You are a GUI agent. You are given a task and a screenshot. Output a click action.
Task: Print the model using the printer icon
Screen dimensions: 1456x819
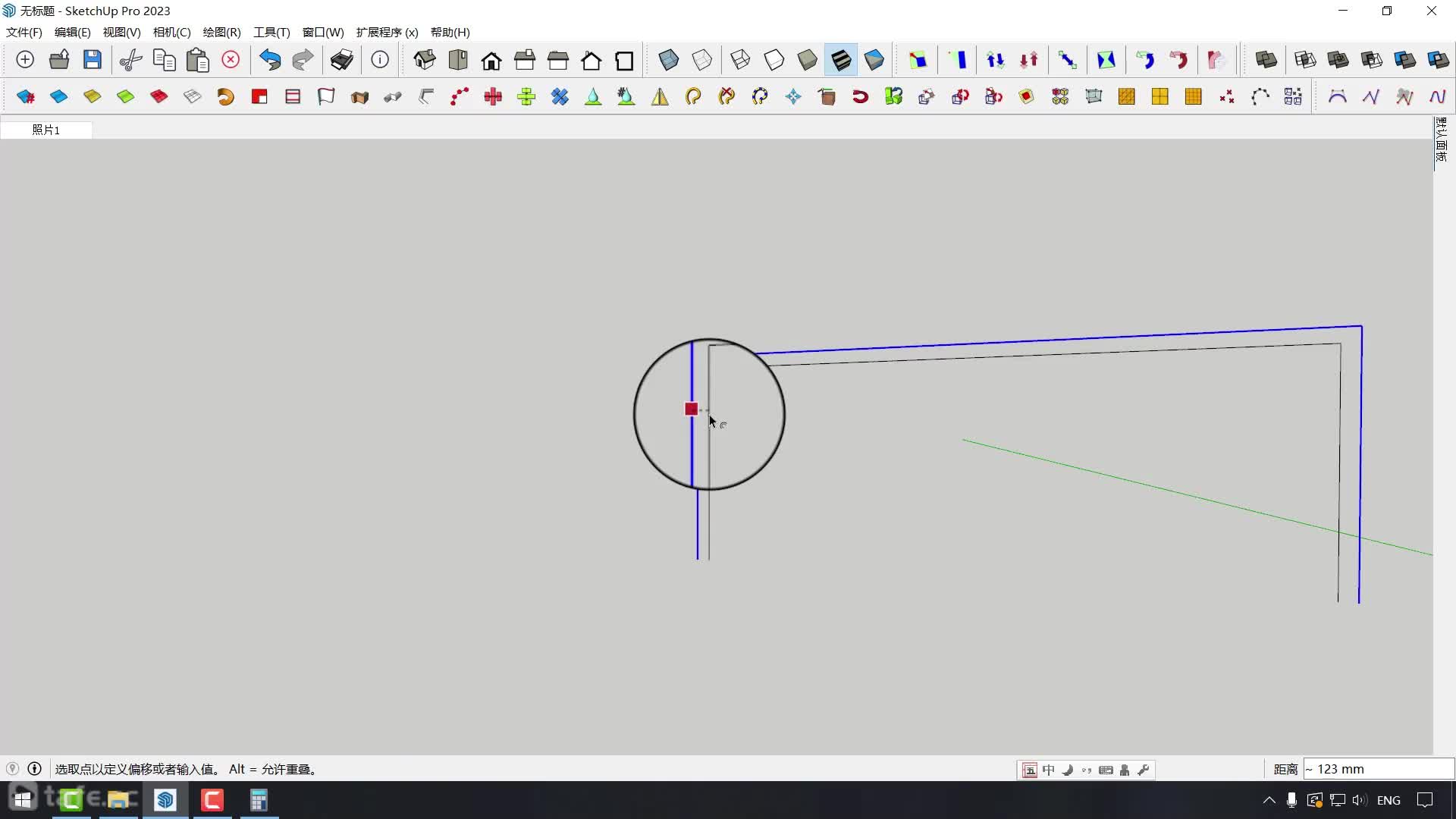342,60
